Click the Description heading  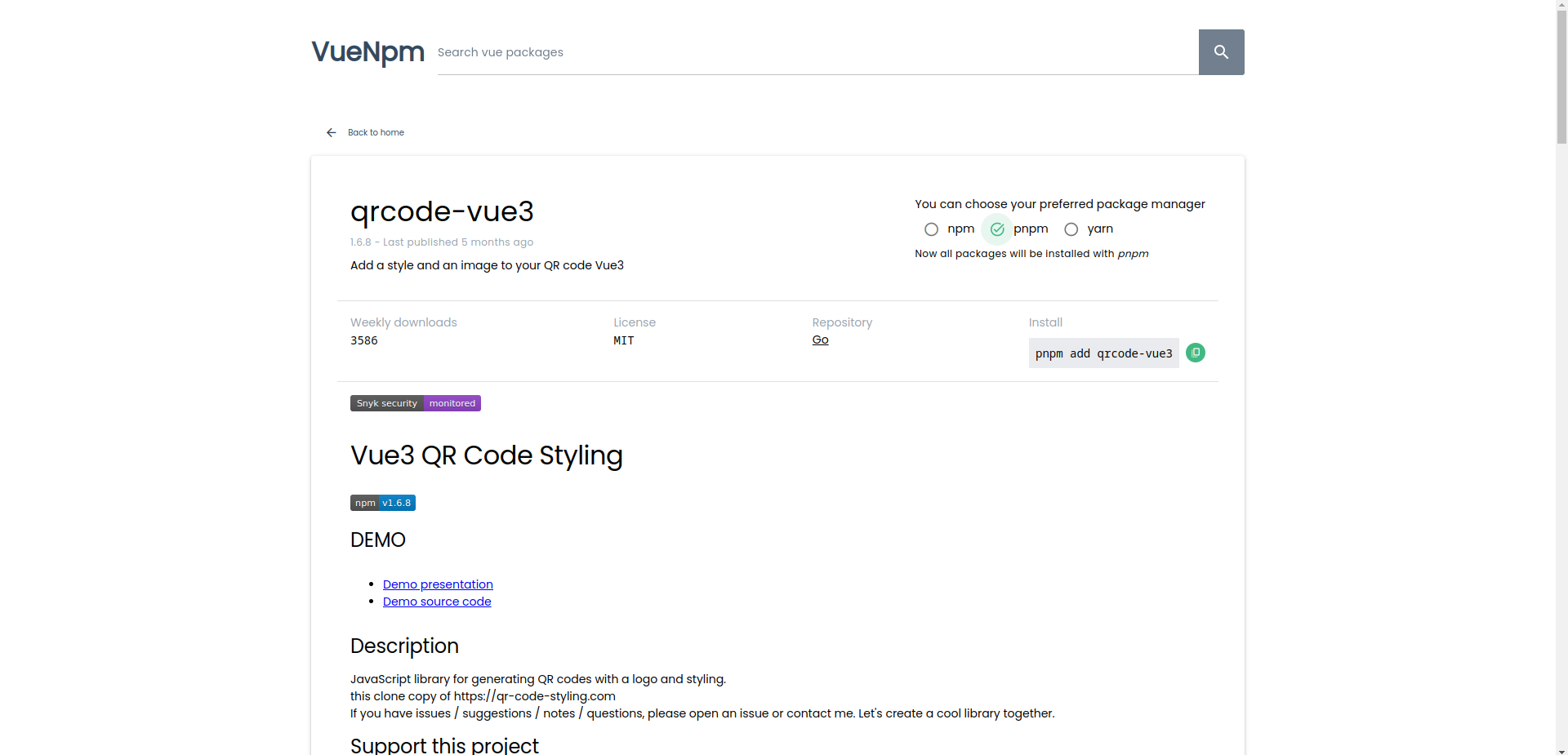click(x=404, y=646)
